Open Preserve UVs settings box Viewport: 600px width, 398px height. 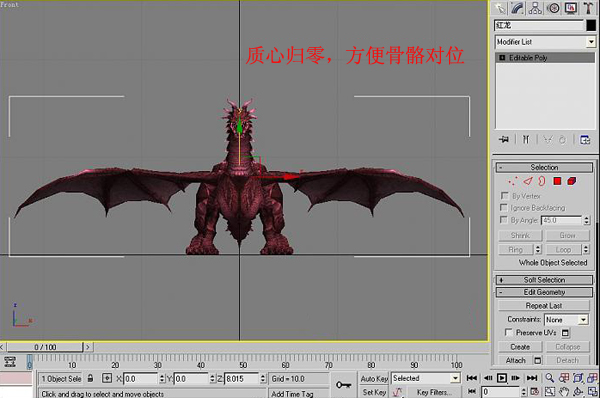(x=565, y=333)
